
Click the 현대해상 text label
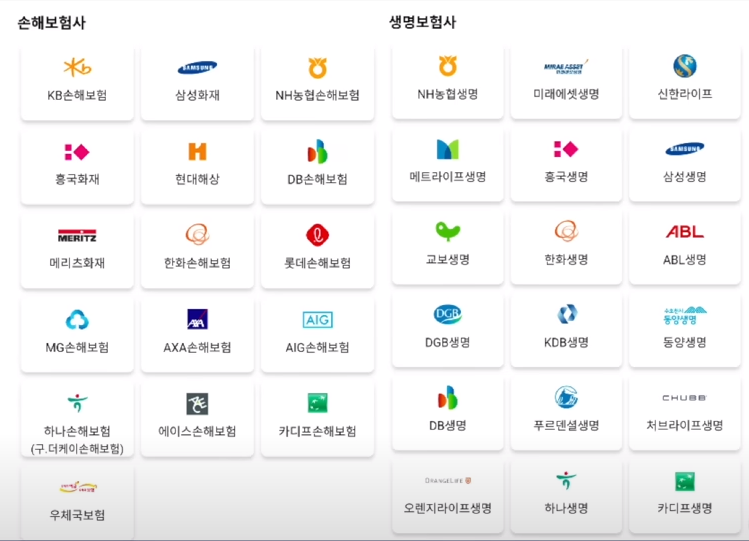pos(197,179)
